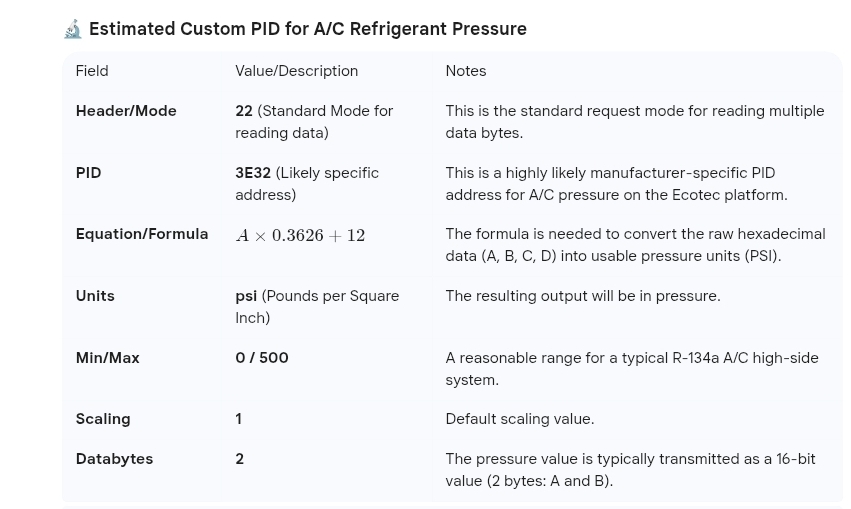Click the note mentioning the Ecotec platform
851x509 pixels.
tap(617, 183)
